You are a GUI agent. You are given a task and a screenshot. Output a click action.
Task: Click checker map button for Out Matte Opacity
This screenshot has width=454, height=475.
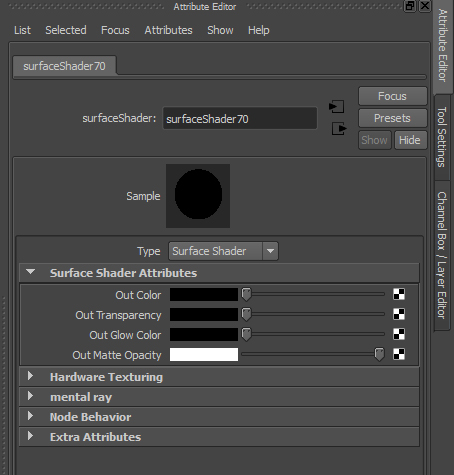tap(399, 354)
